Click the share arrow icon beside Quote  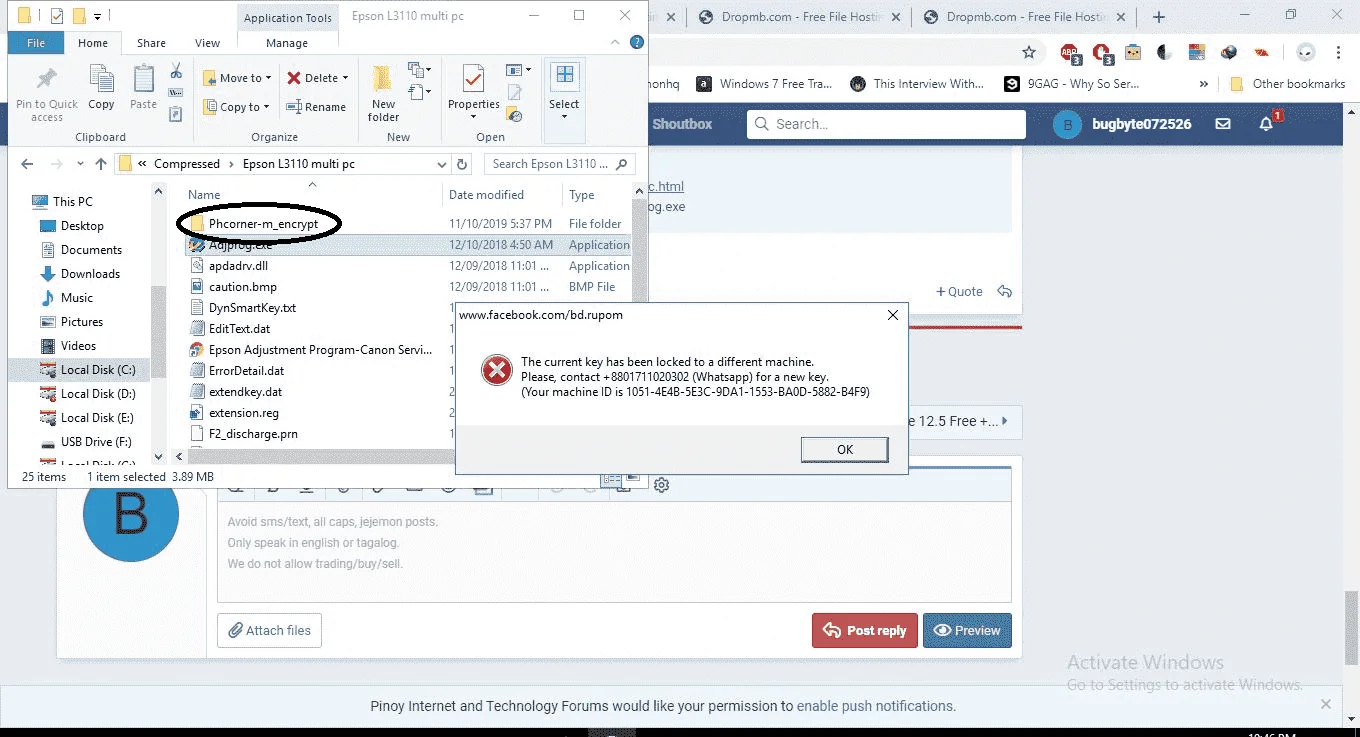(x=1004, y=292)
